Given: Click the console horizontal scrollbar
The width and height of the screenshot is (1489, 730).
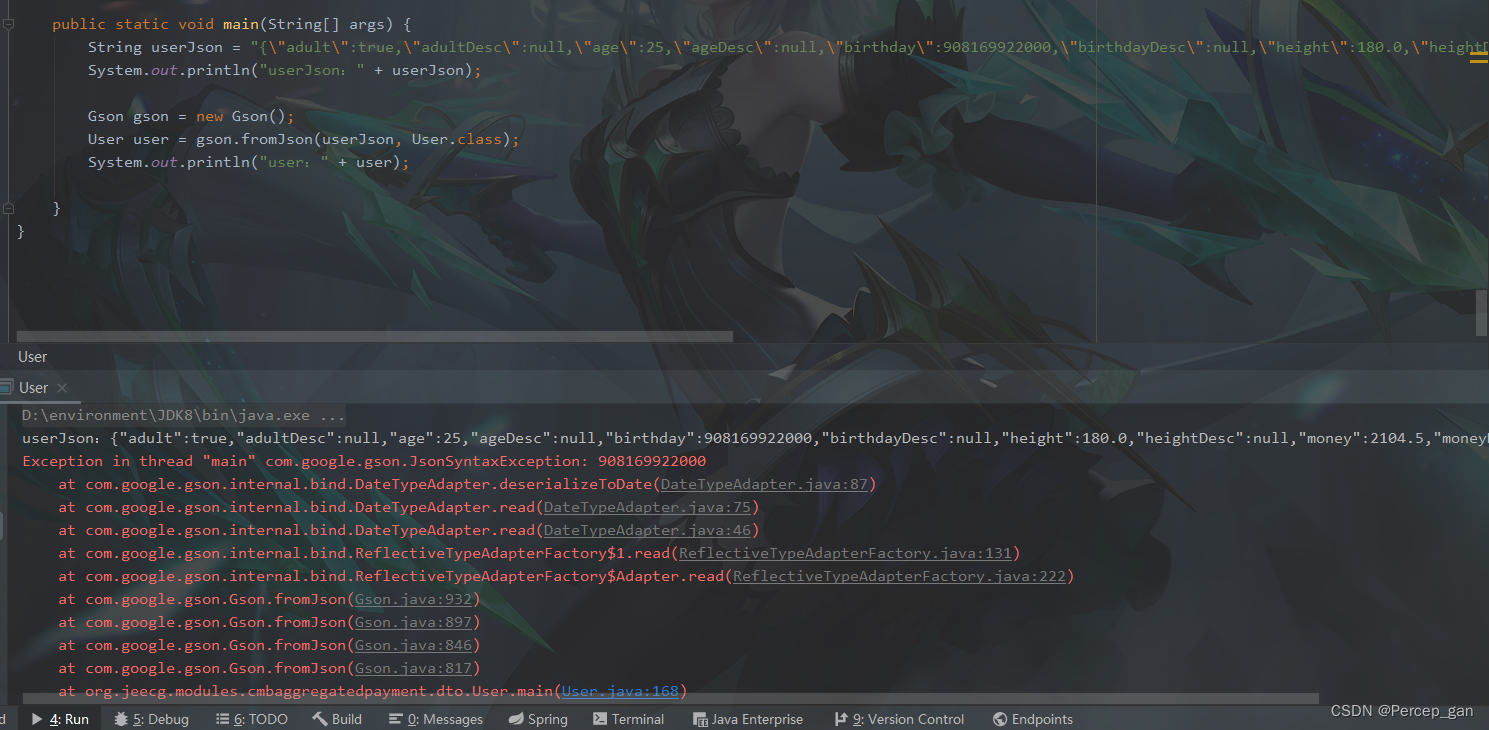Looking at the screenshot, I should click(669, 699).
